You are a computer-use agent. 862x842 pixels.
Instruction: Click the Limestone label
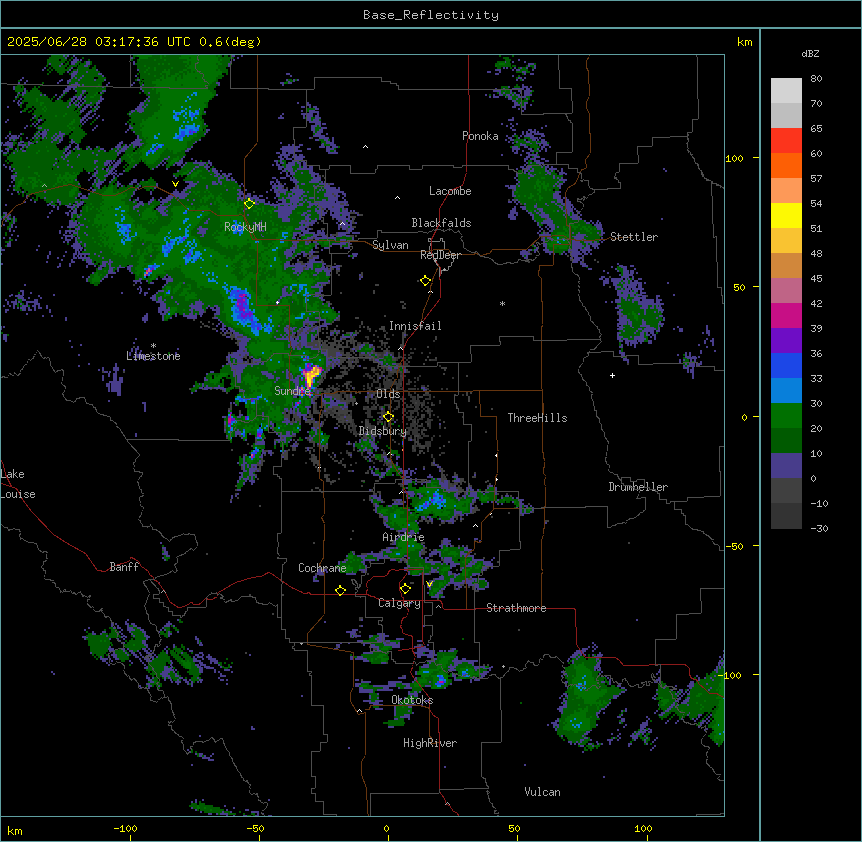point(153,356)
